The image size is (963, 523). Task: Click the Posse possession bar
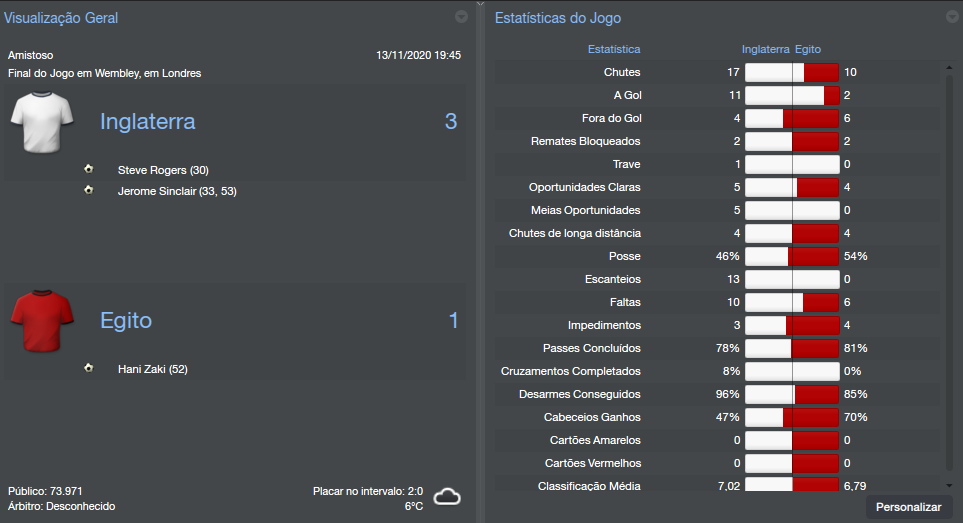792,256
